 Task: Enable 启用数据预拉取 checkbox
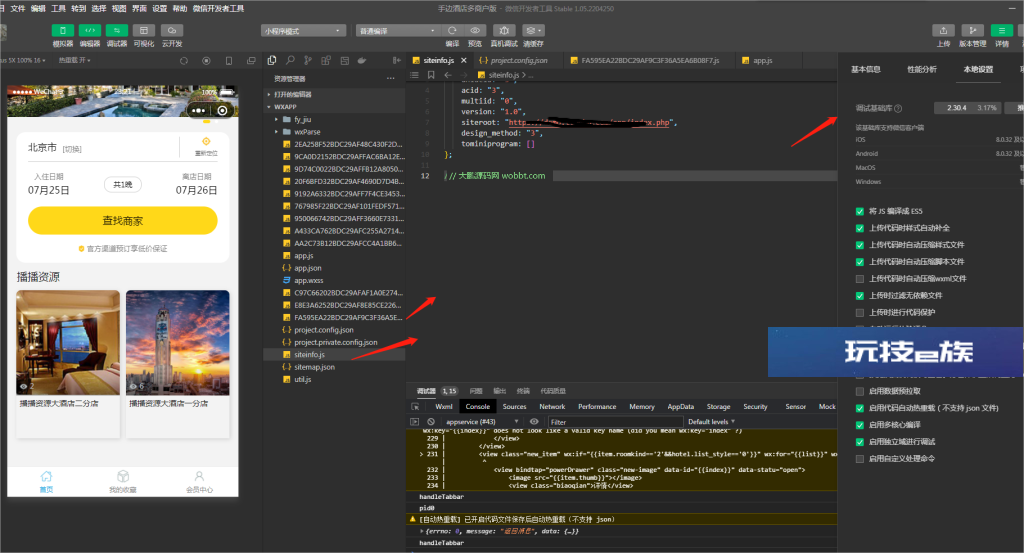[859, 391]
